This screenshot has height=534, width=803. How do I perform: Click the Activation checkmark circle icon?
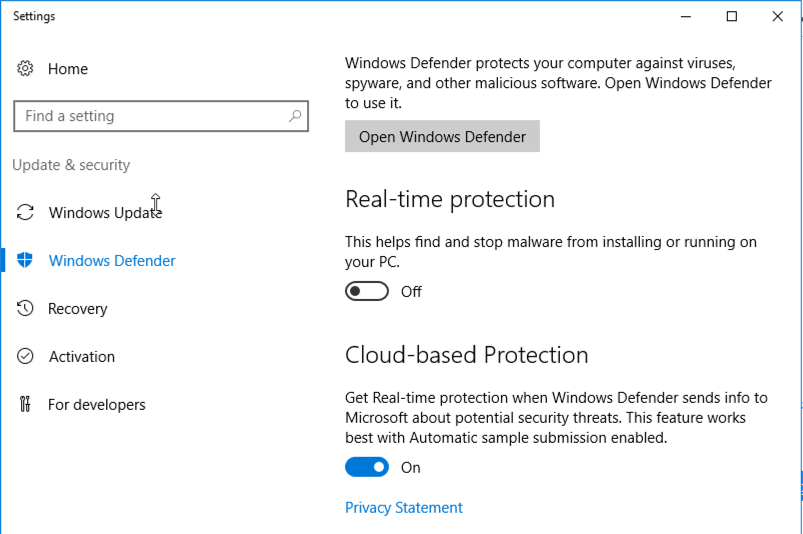[x=26, y=357]
